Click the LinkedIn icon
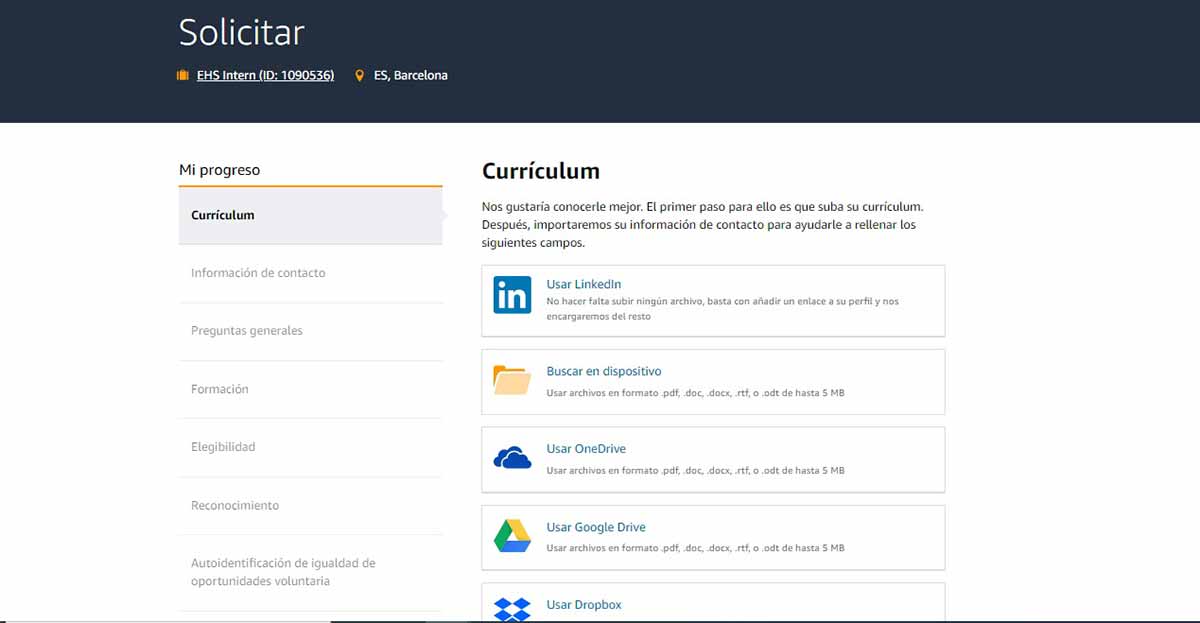 pyautogui.click(x=512, y=295)
